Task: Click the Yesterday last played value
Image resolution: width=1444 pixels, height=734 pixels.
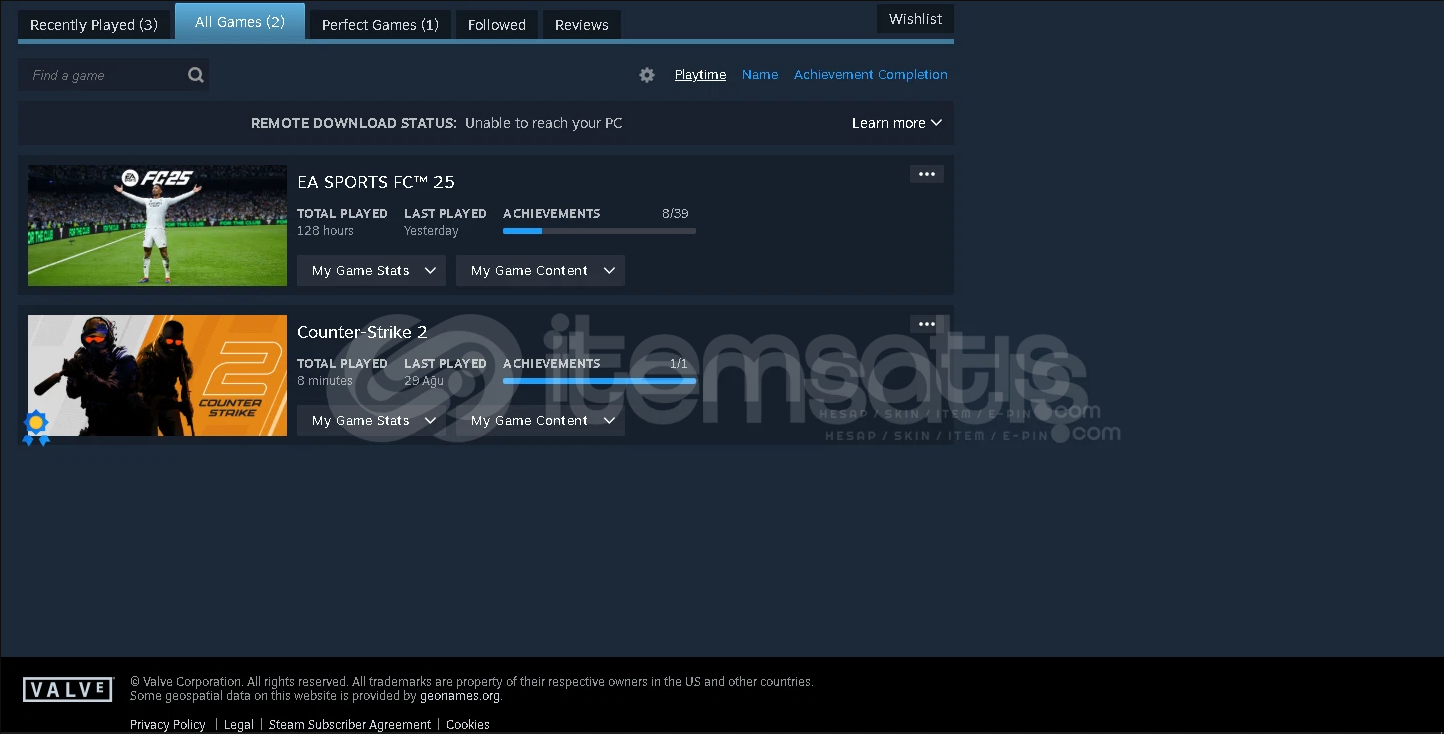Action: tap(431, 231)
